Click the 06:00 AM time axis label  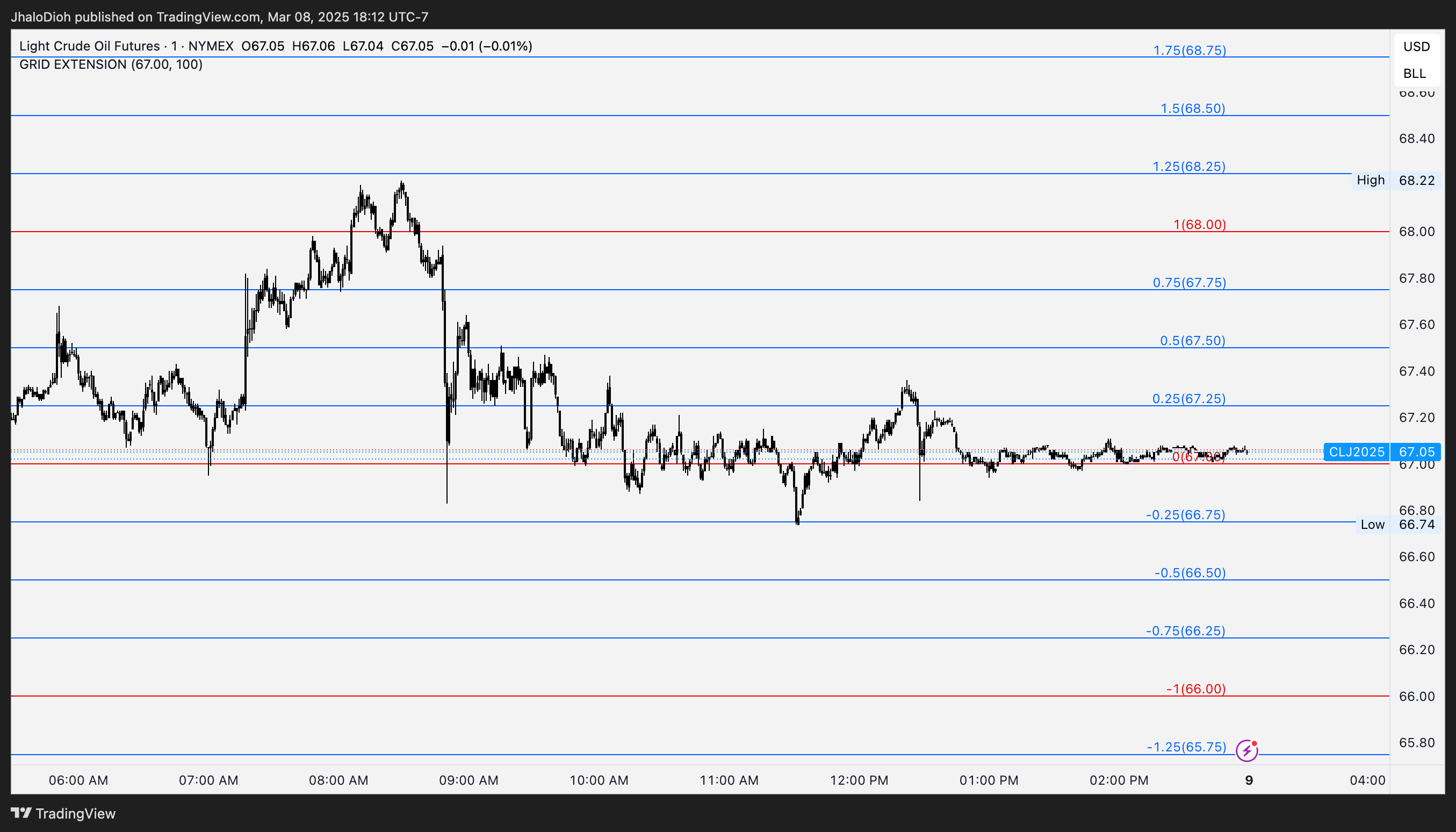pos(78,780)
